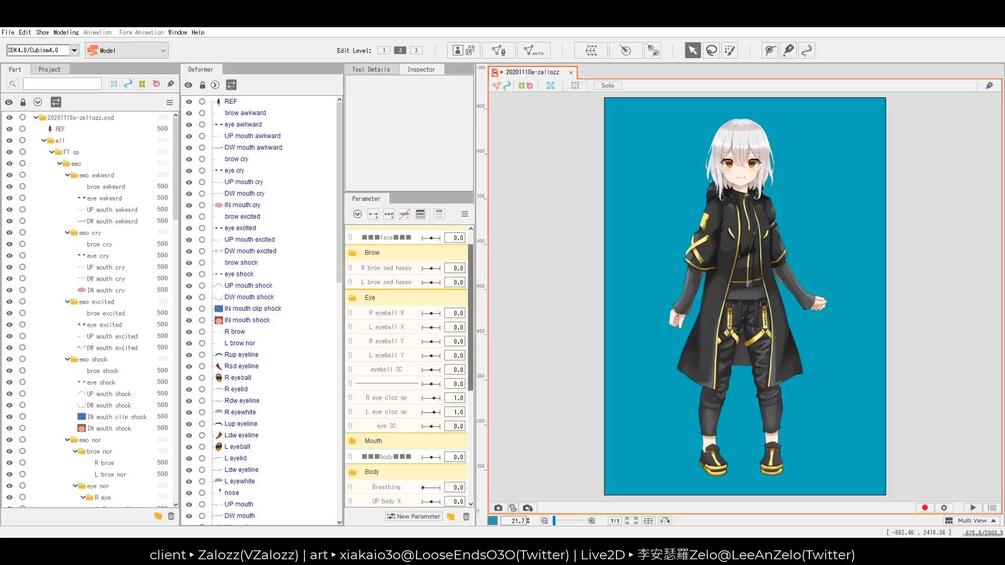Select the Deform path edit tool
Viewport: 1005px width, 565px height.
[770, 50]
